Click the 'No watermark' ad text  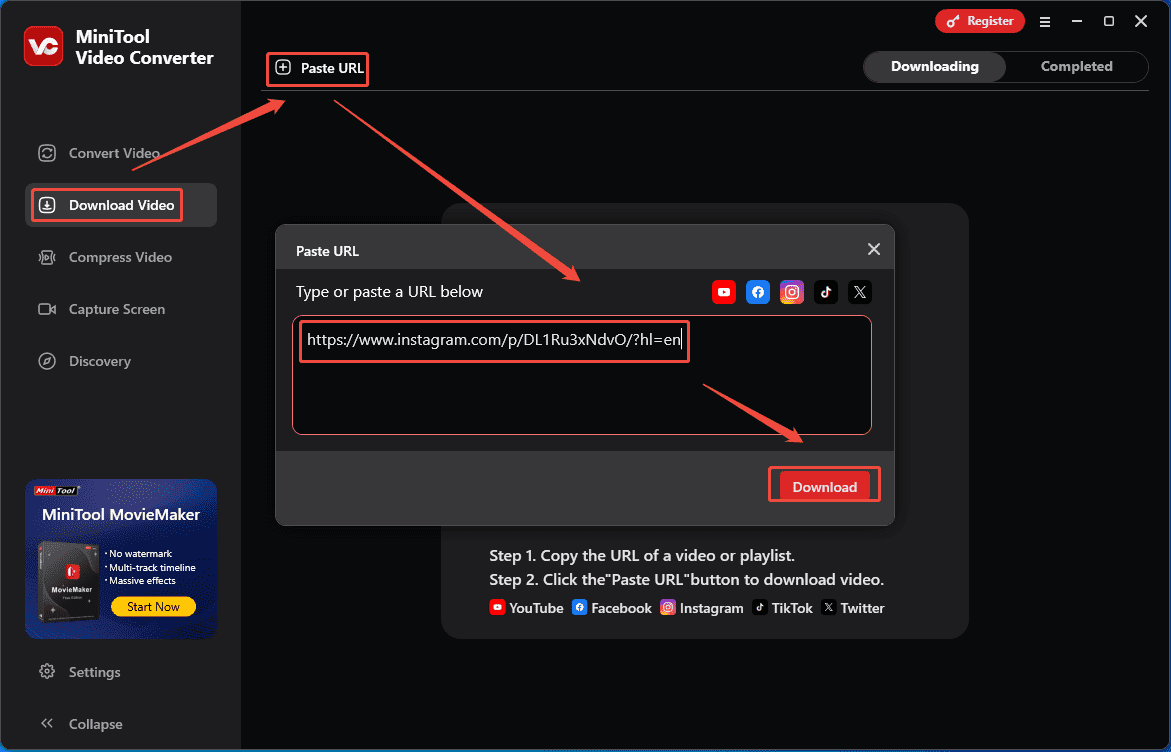[140, 553]
